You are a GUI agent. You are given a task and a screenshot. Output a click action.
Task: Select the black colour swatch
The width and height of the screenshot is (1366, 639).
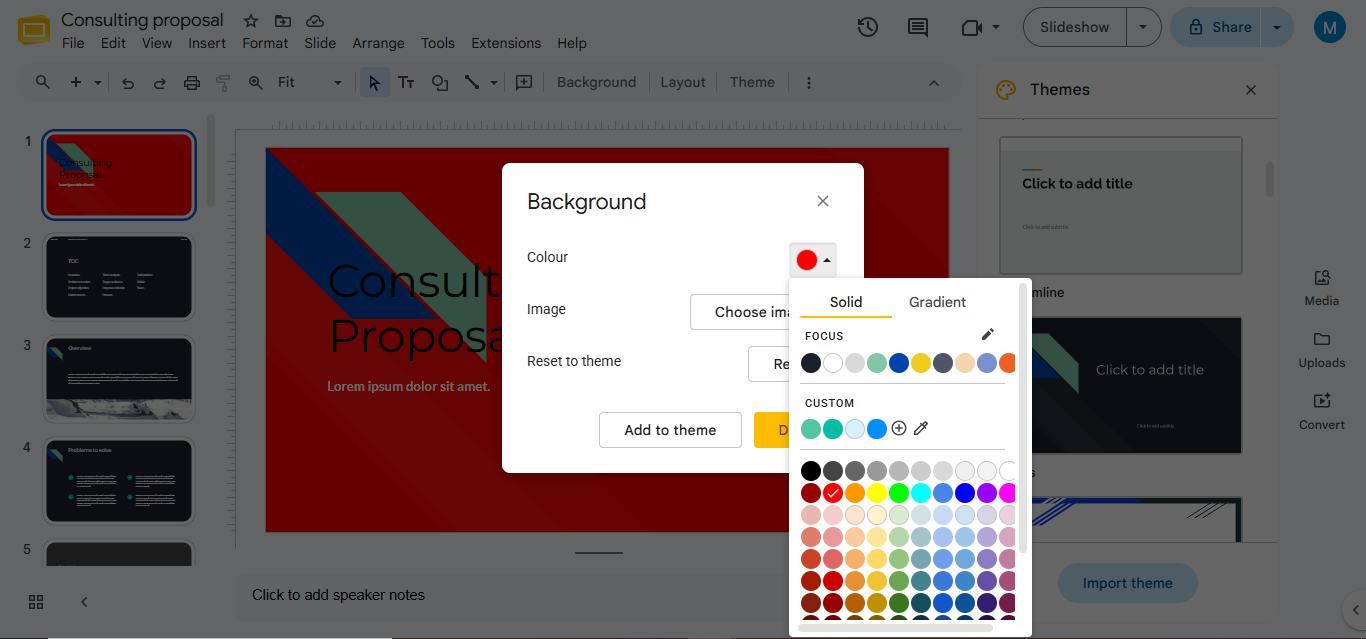(x=811, y=471)
